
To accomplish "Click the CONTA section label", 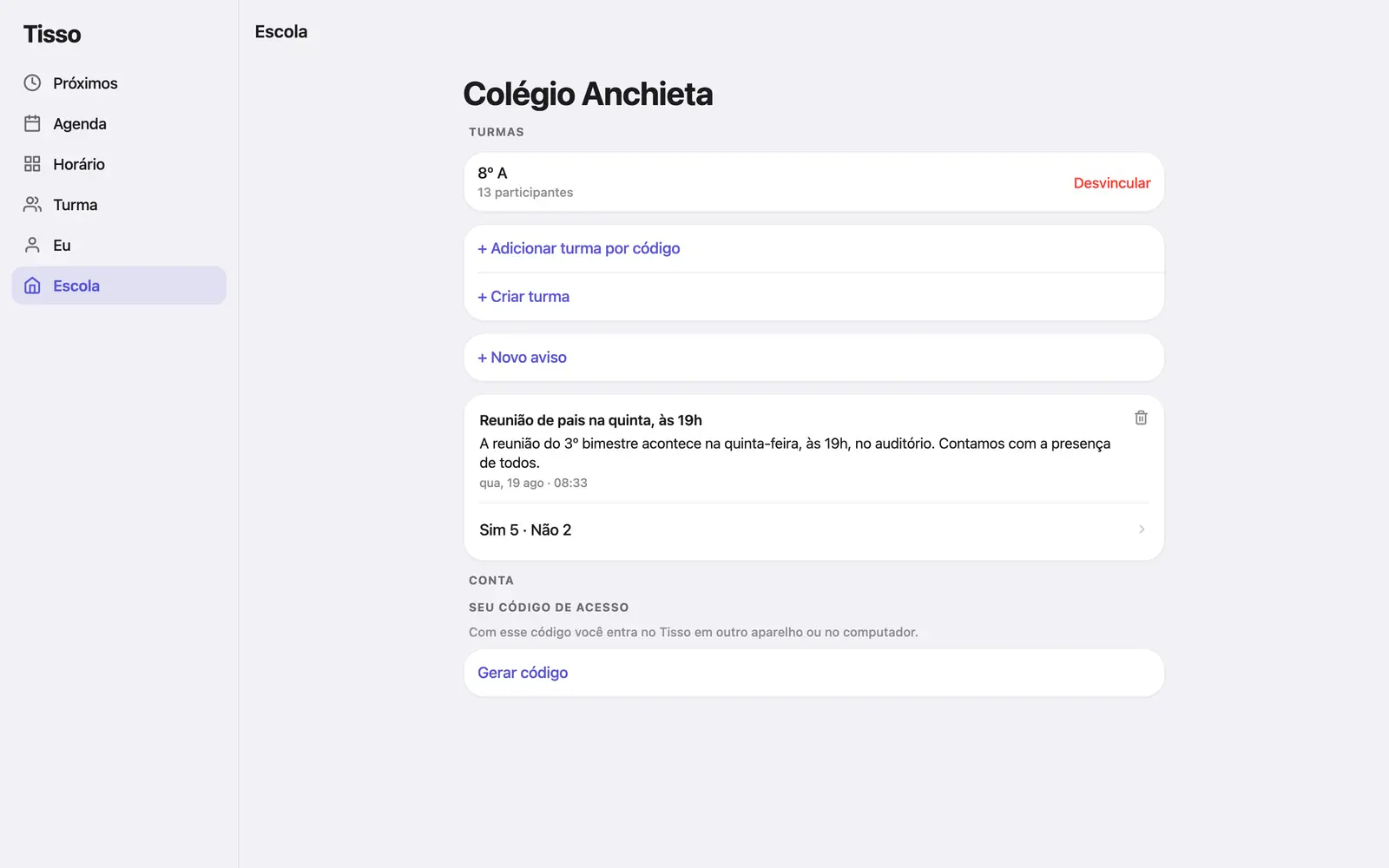I will pos(491,581).
